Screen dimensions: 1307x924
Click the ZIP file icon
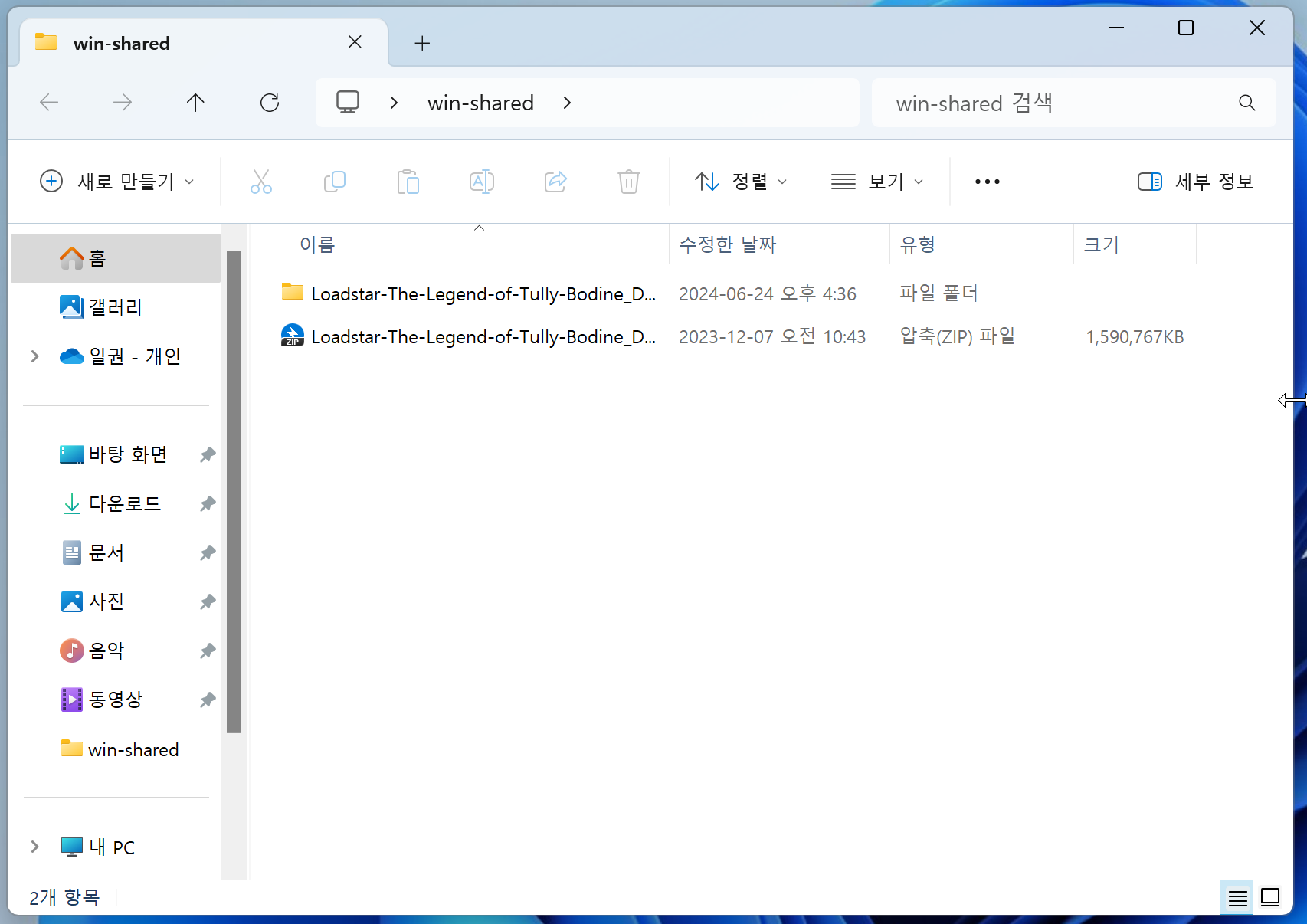tap(293, 336)
